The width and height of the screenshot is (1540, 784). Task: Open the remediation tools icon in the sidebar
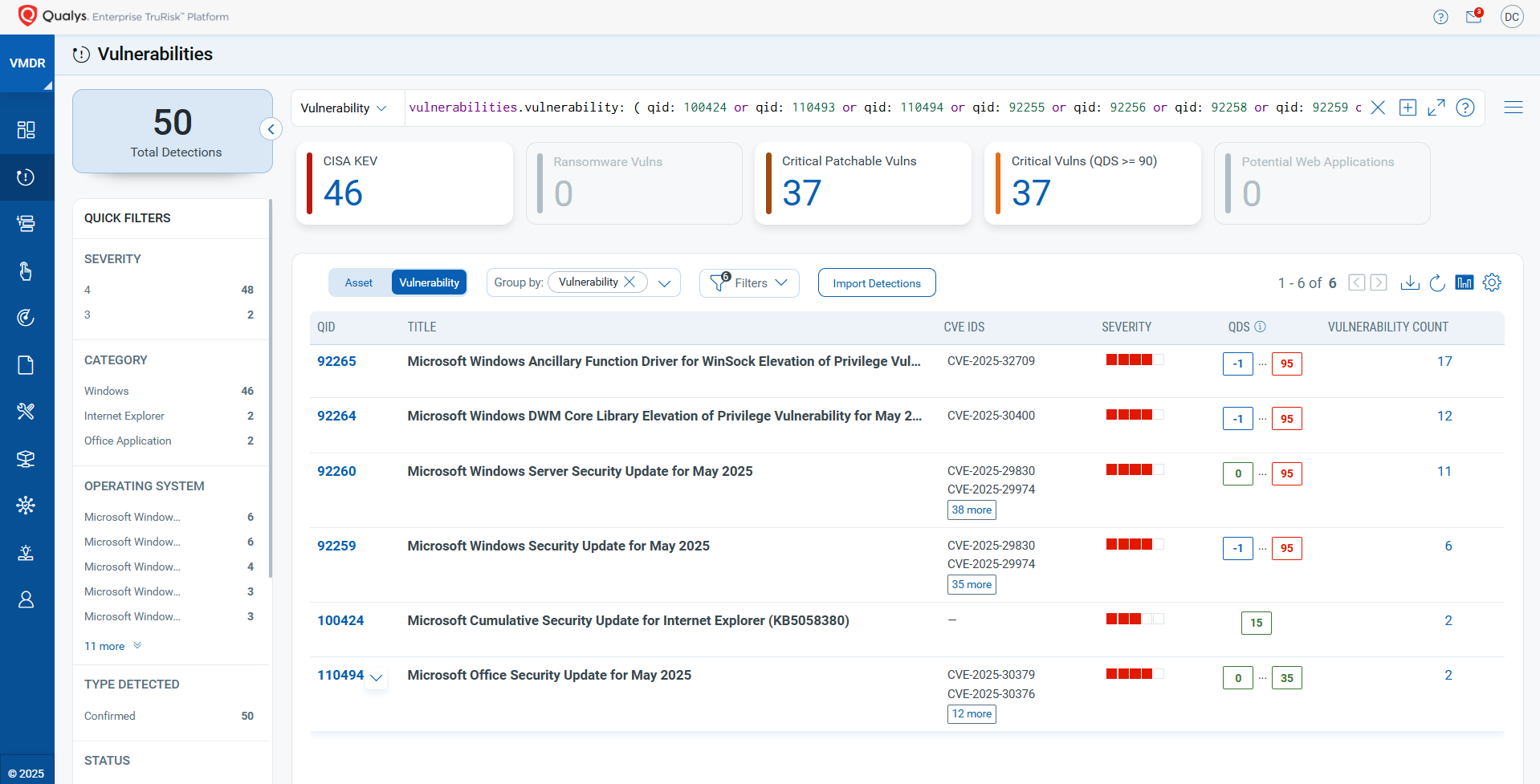pos(26,412)
